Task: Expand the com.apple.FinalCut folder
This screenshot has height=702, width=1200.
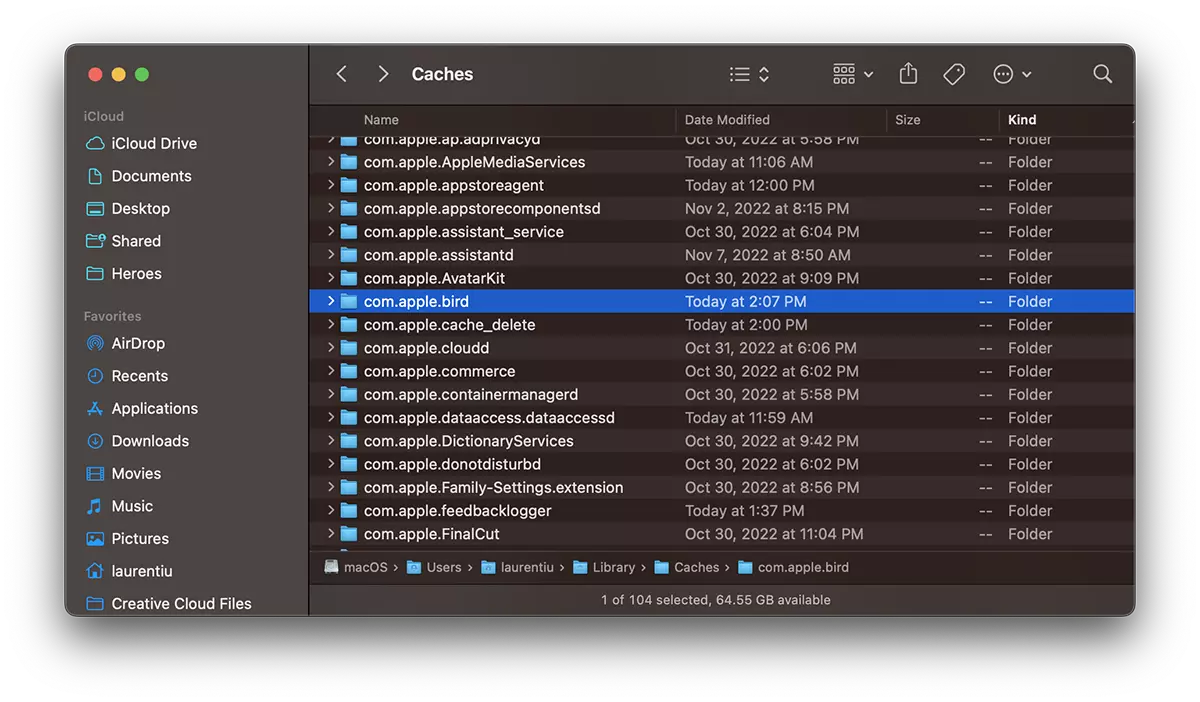Action: 331,534
